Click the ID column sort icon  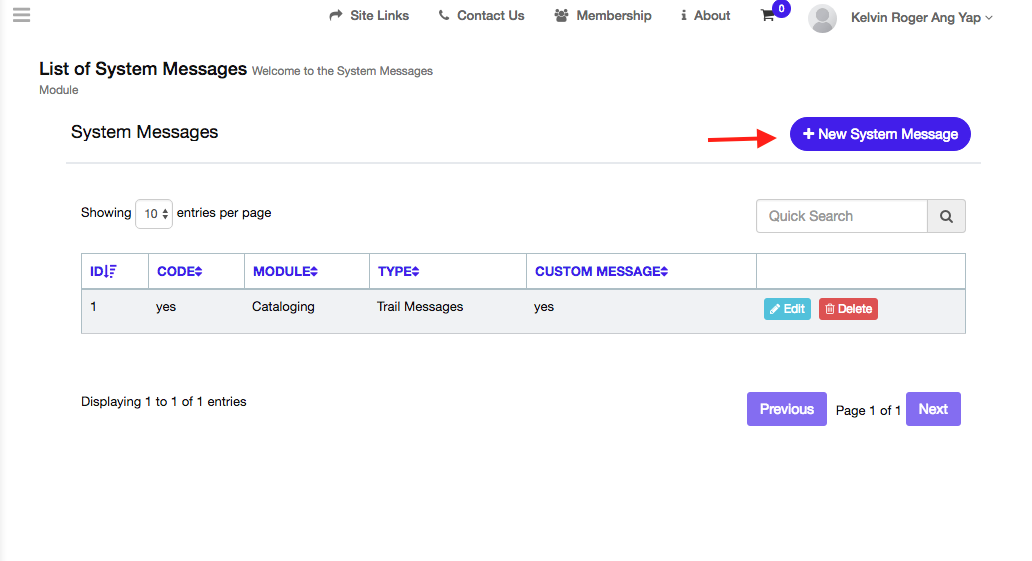coord(111,271)
